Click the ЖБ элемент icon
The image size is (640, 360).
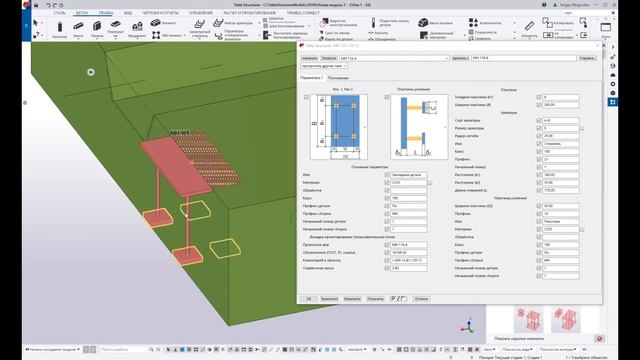coord(156,36)
